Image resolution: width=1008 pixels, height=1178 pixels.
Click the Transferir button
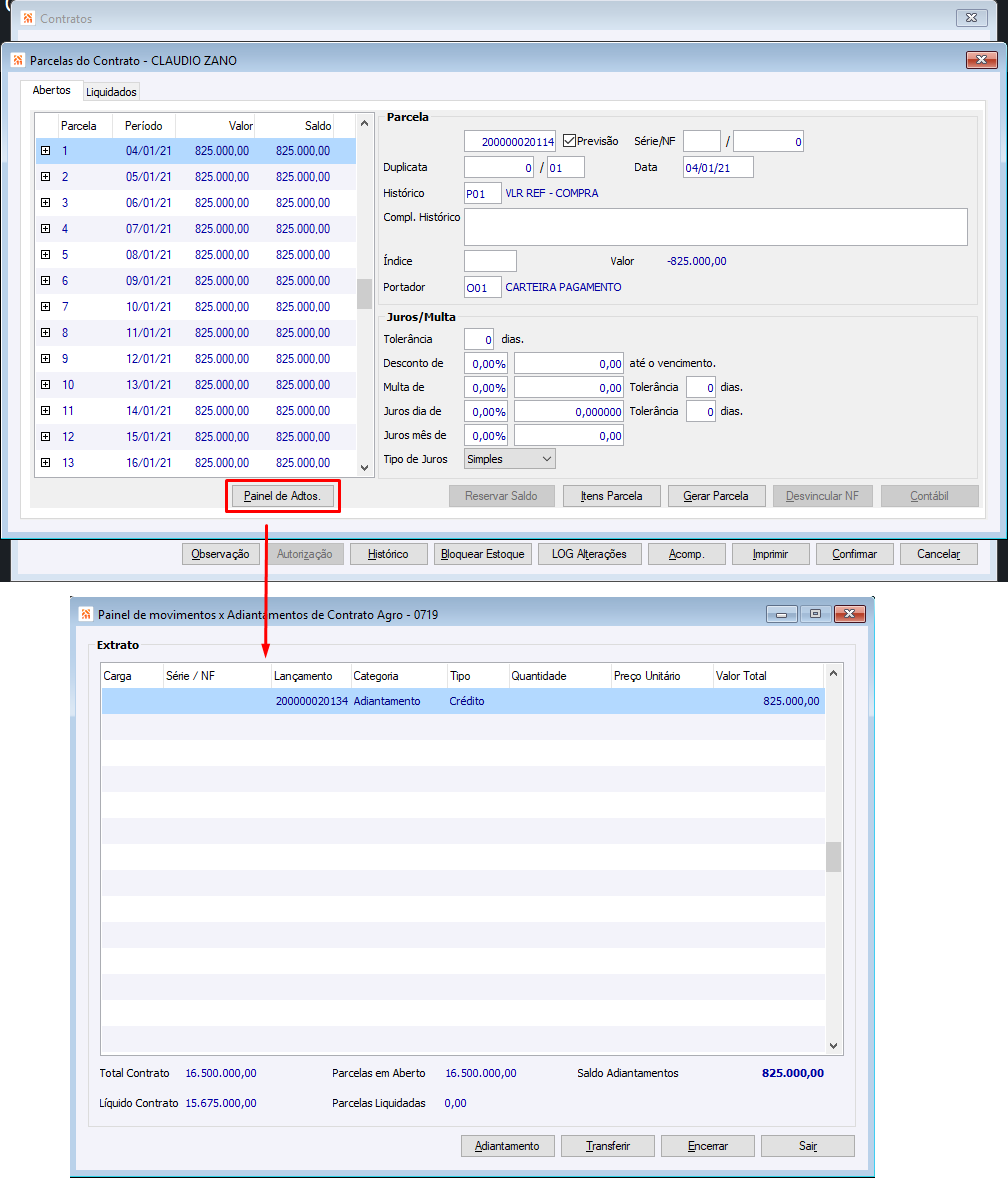(608, 1146)
